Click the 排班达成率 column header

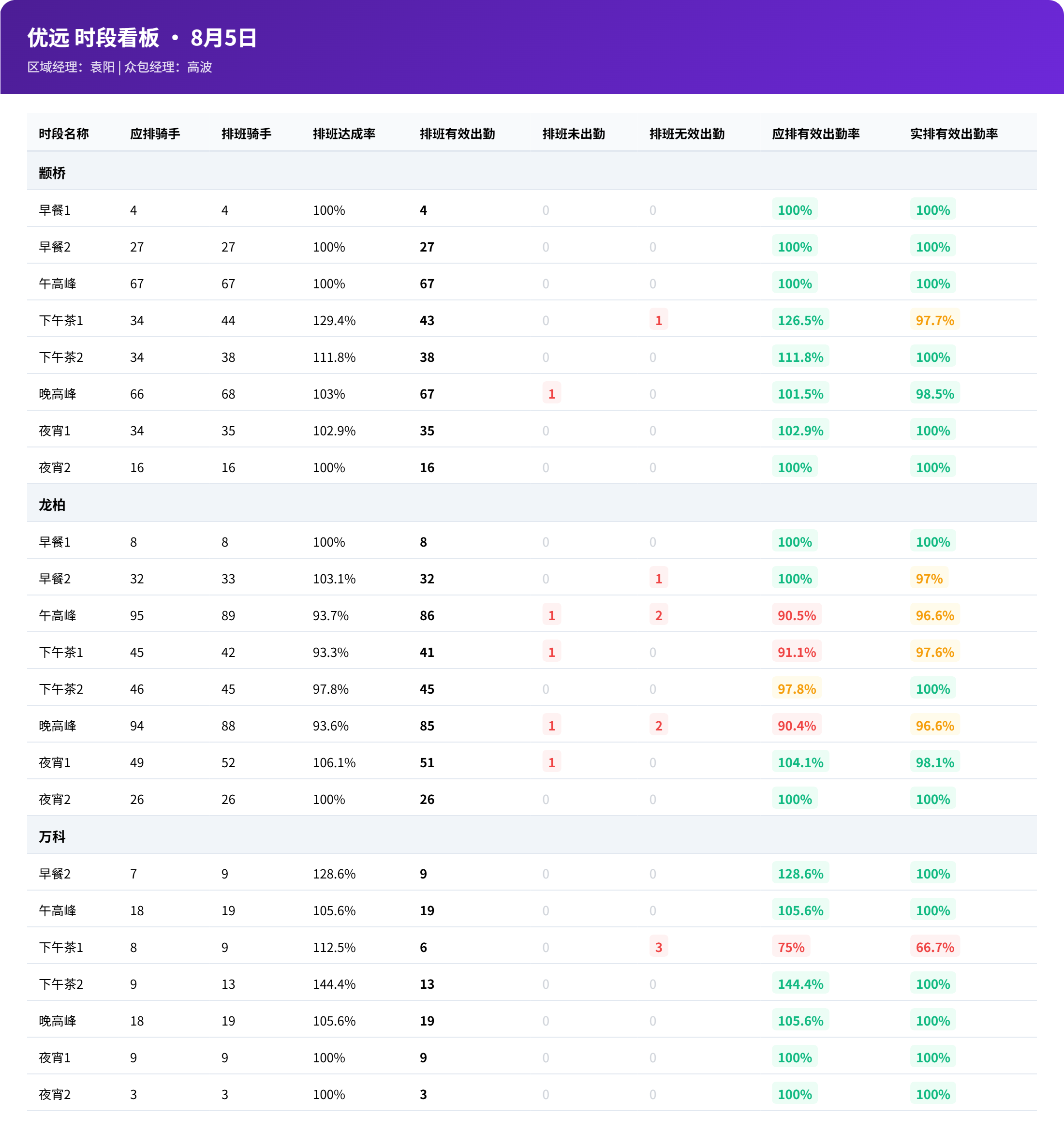(344, 134)
